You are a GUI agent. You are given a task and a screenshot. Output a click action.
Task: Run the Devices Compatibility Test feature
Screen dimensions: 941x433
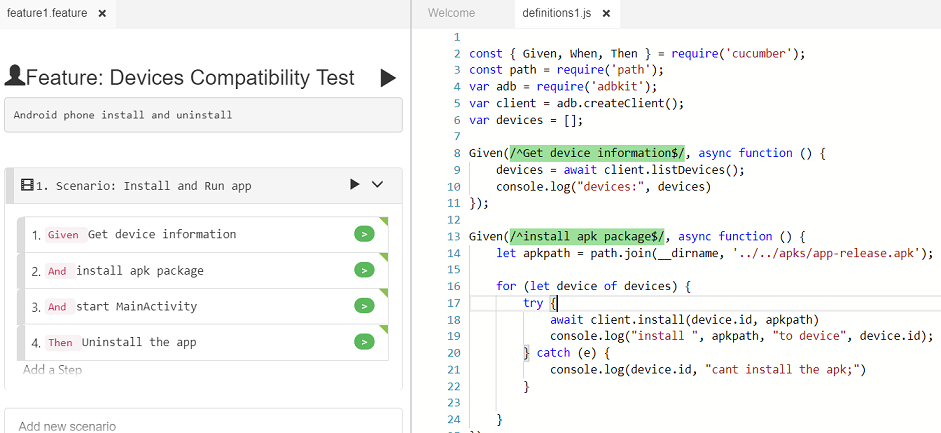pyautogui.click(x=388, y=78)
